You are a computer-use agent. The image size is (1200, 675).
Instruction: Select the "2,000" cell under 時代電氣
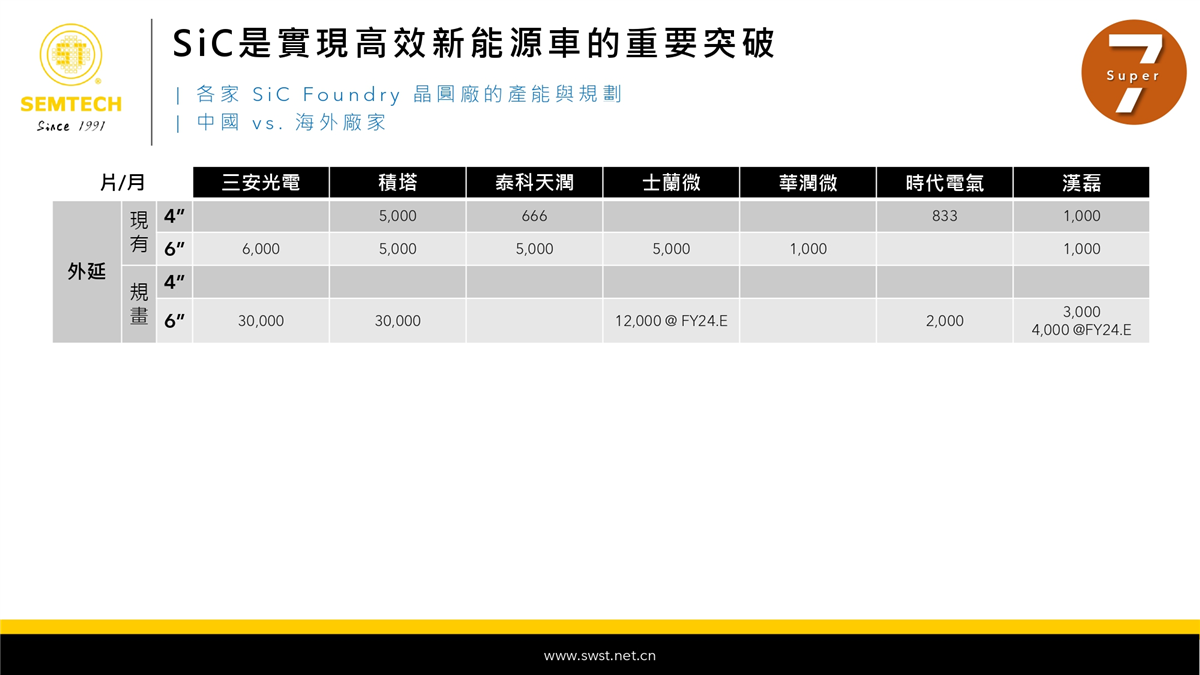[945, 321]
